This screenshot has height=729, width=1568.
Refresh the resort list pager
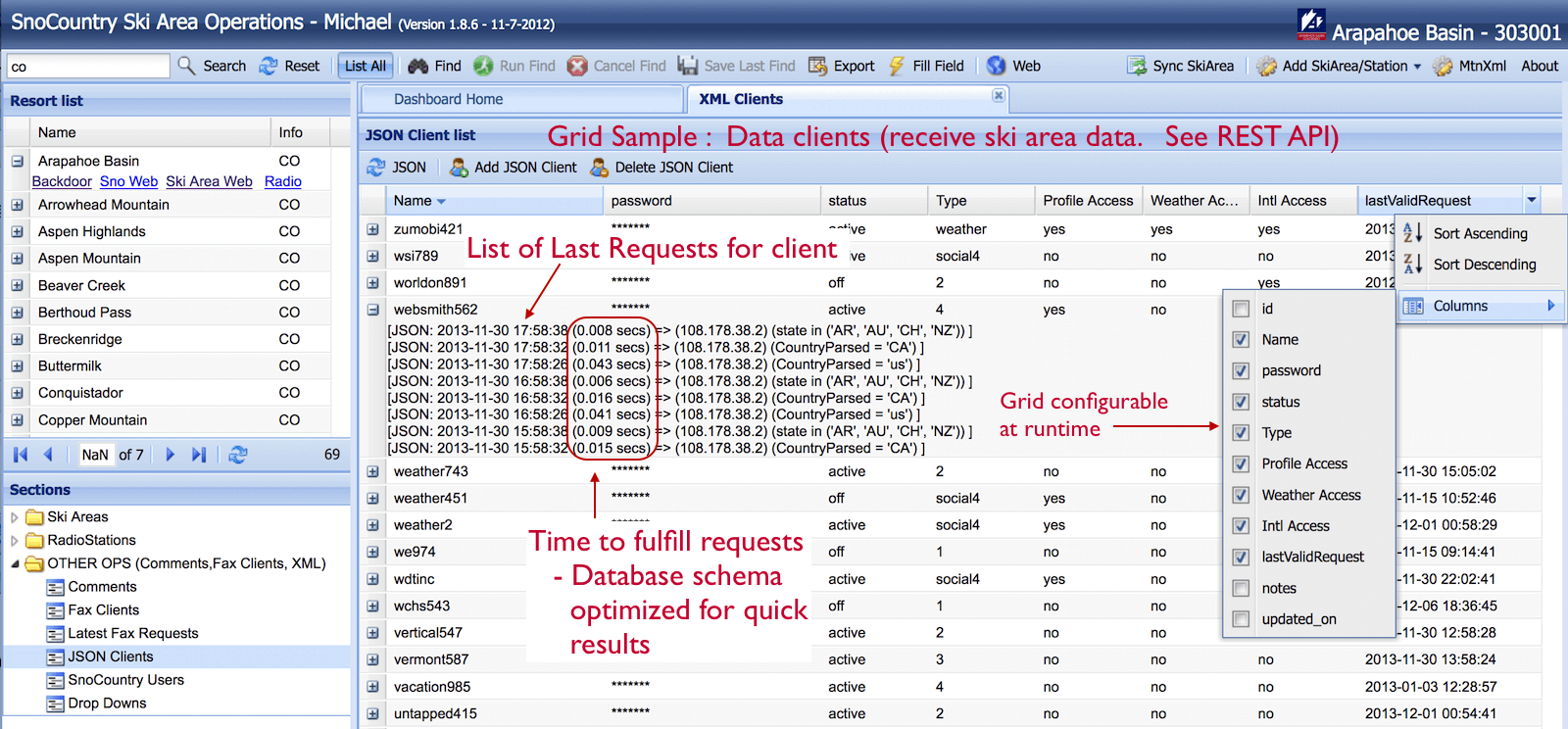(x=238, y=455)
